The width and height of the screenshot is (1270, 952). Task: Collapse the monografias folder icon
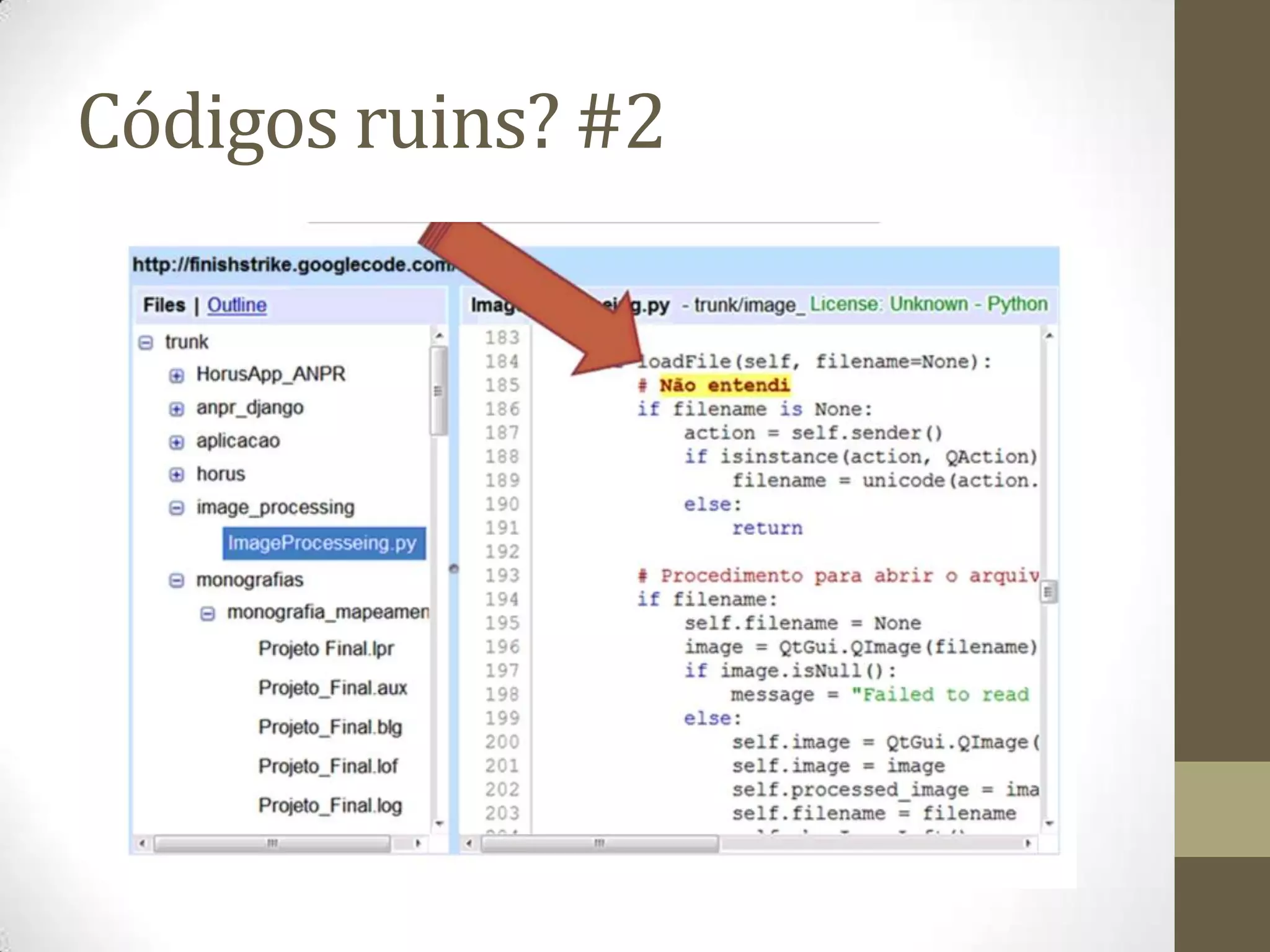(x=177, y=581)
